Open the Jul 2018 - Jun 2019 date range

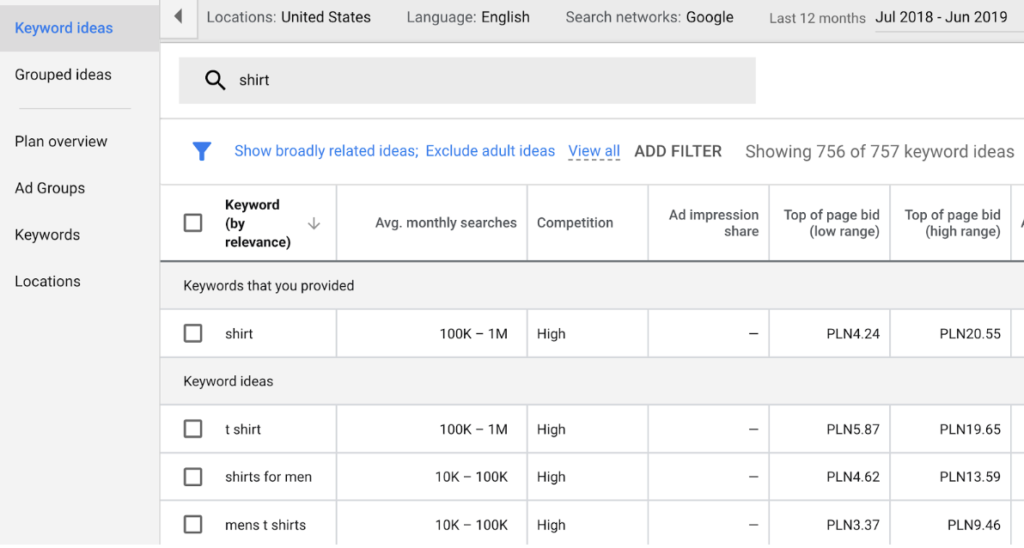941,17
